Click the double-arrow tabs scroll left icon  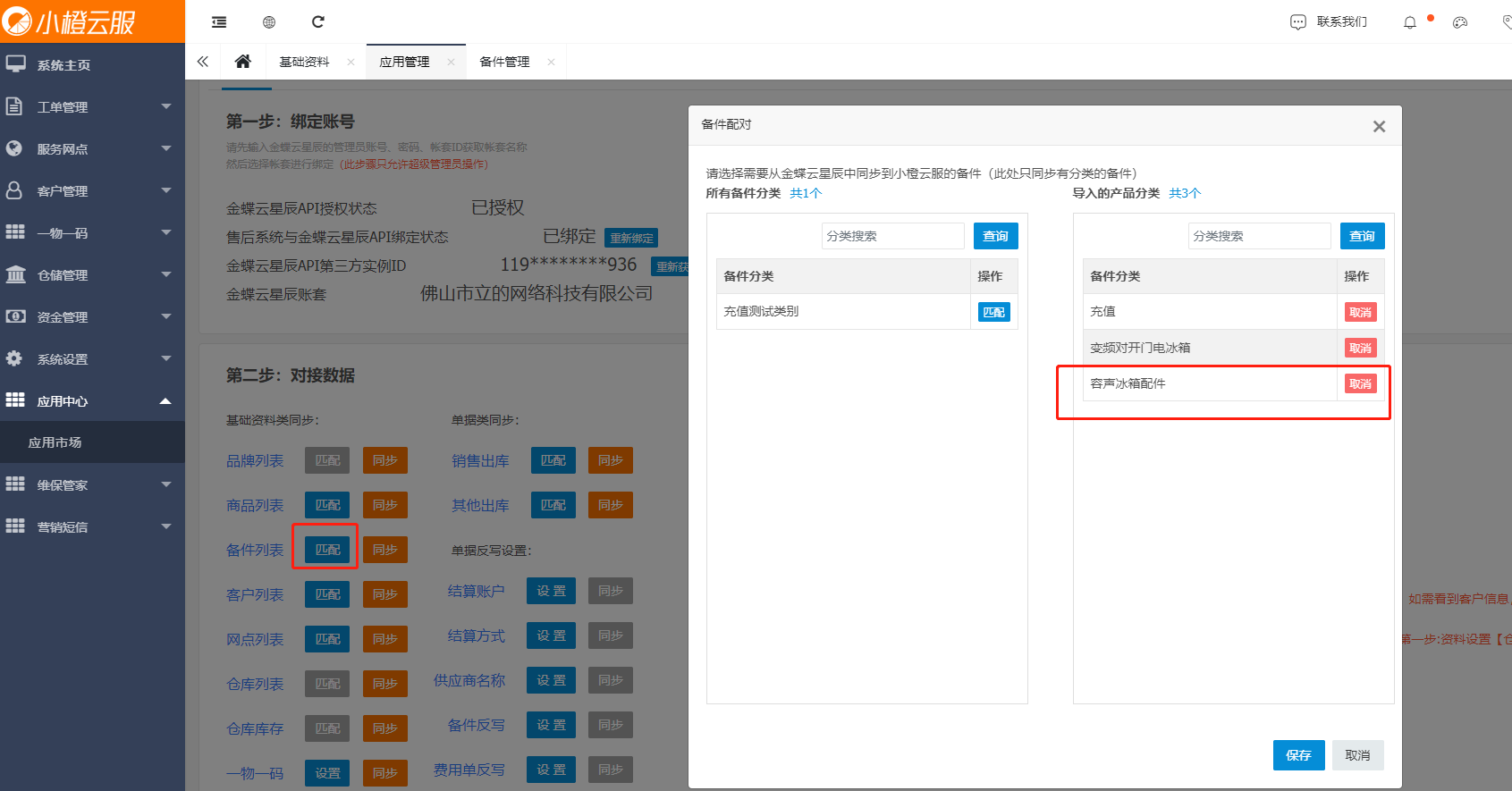coord(203,62)
